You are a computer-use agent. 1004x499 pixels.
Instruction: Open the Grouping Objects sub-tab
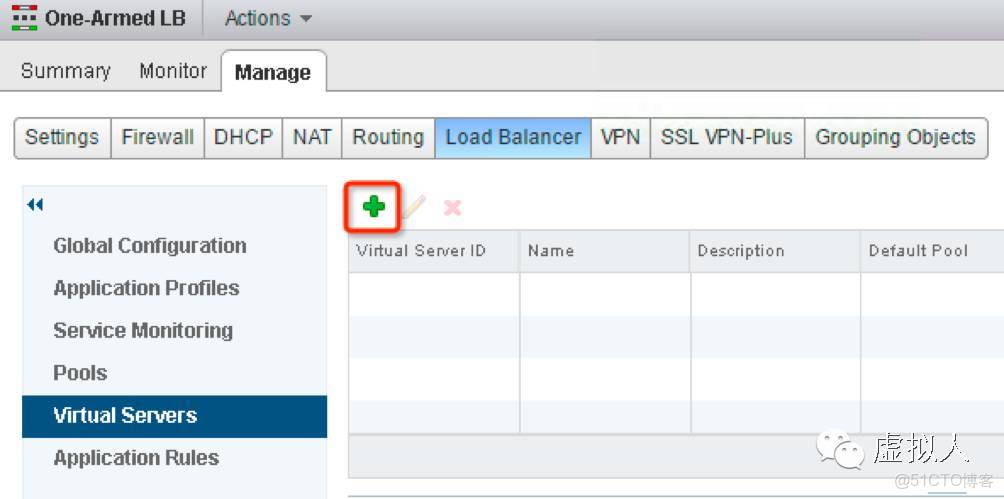point(895,137)
